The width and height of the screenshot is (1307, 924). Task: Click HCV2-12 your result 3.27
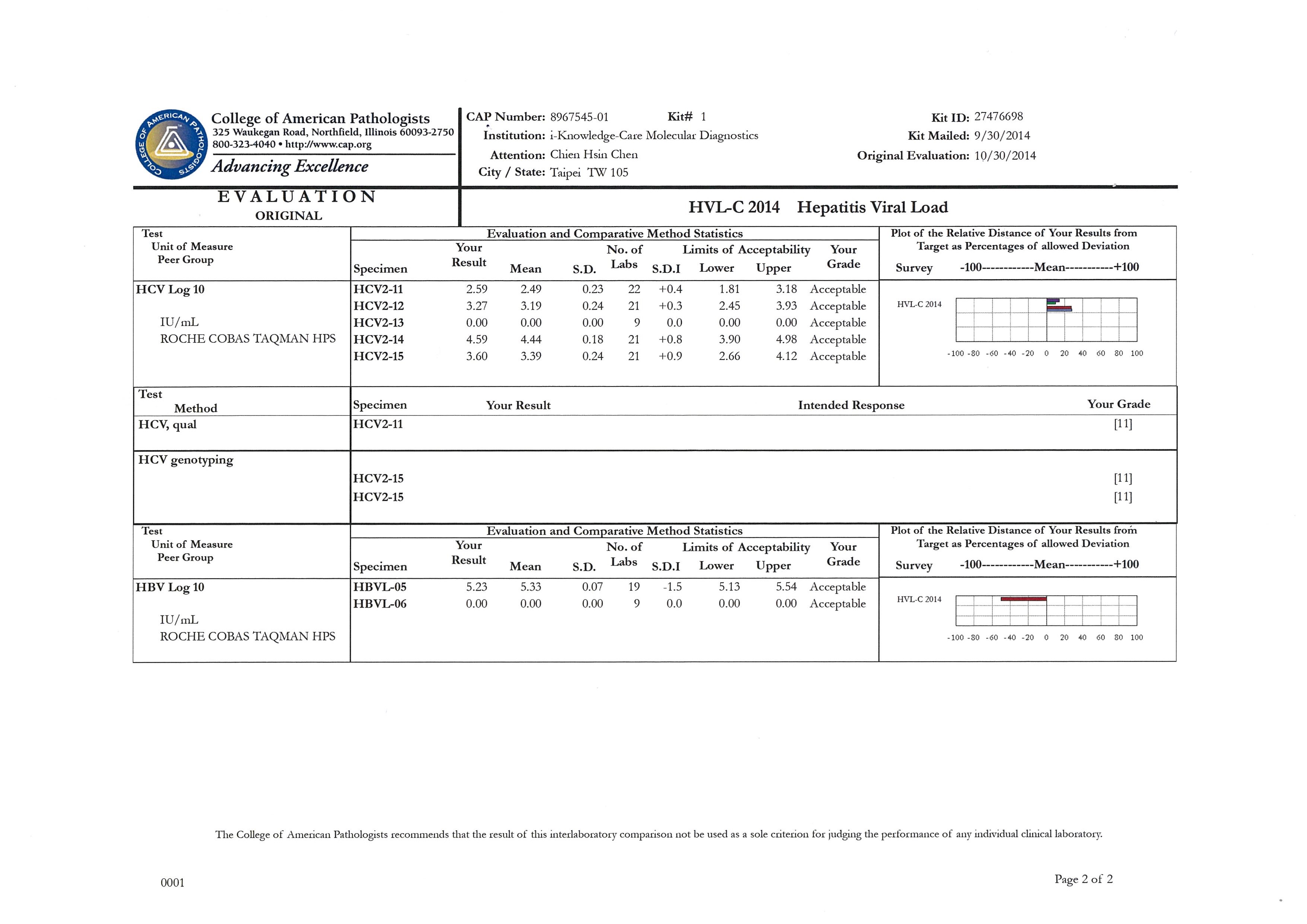[x=477, y=306]
